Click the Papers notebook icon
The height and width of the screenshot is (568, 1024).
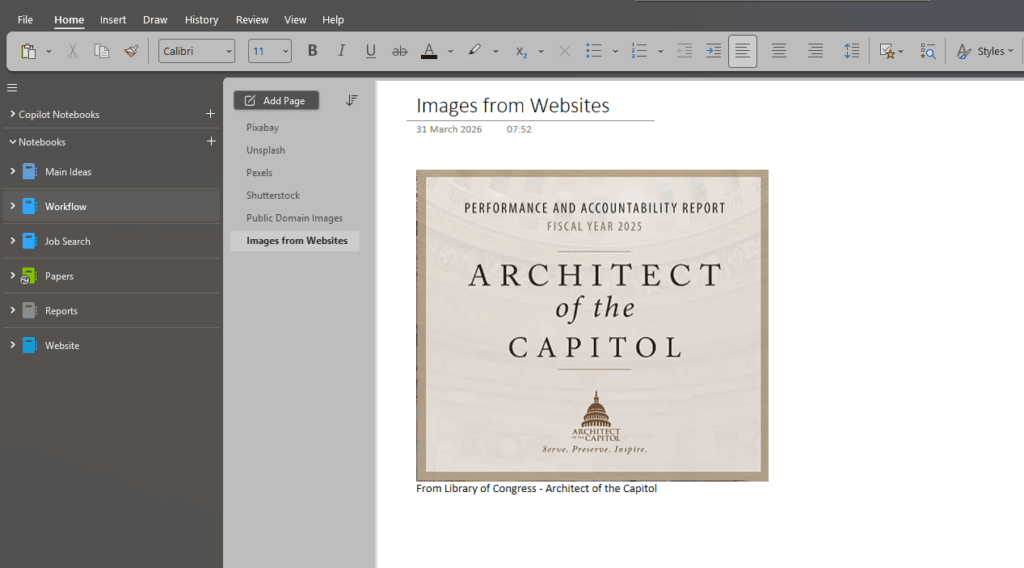tap(29, 276)
